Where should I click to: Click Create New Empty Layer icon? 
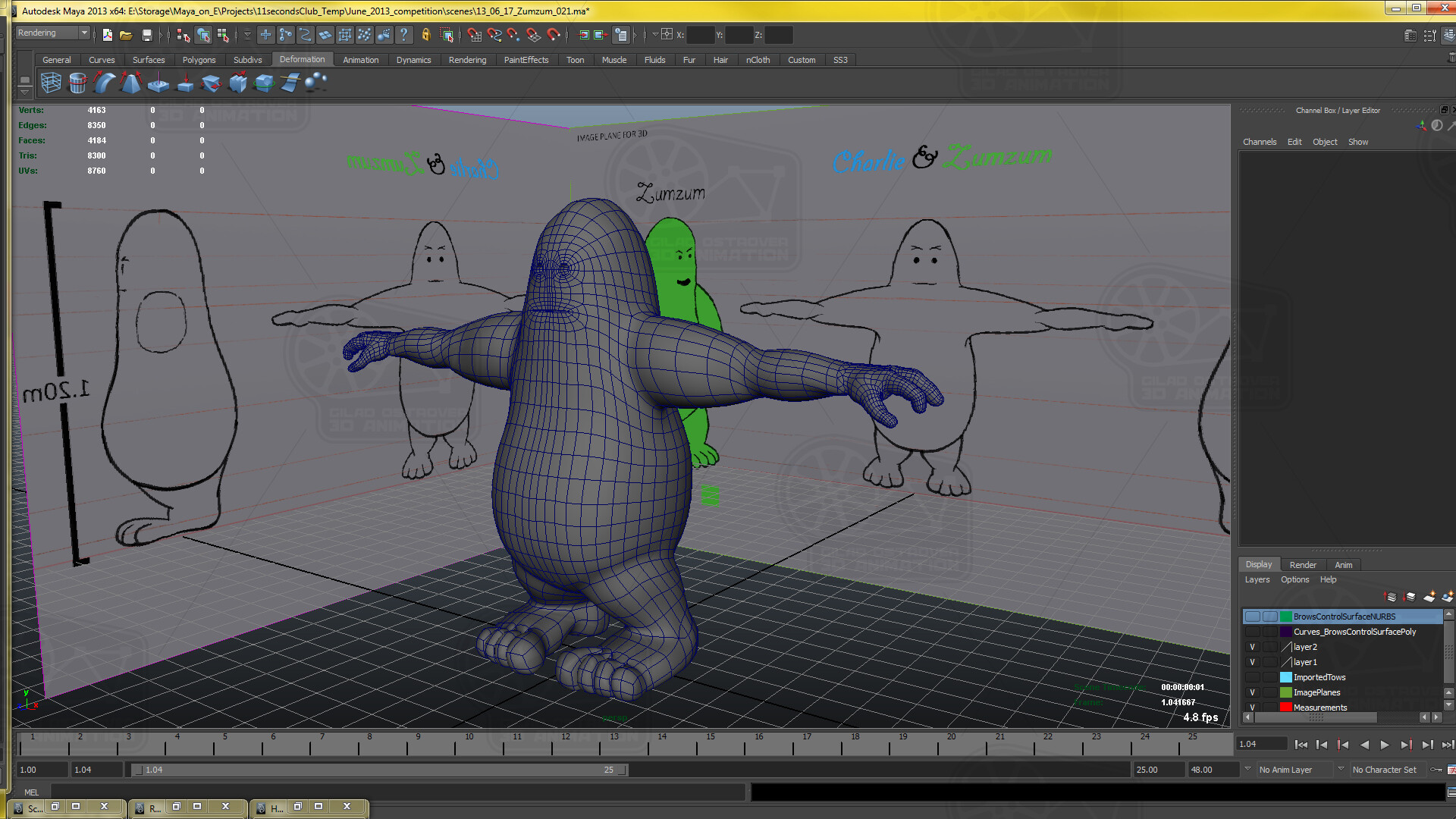1429,597
